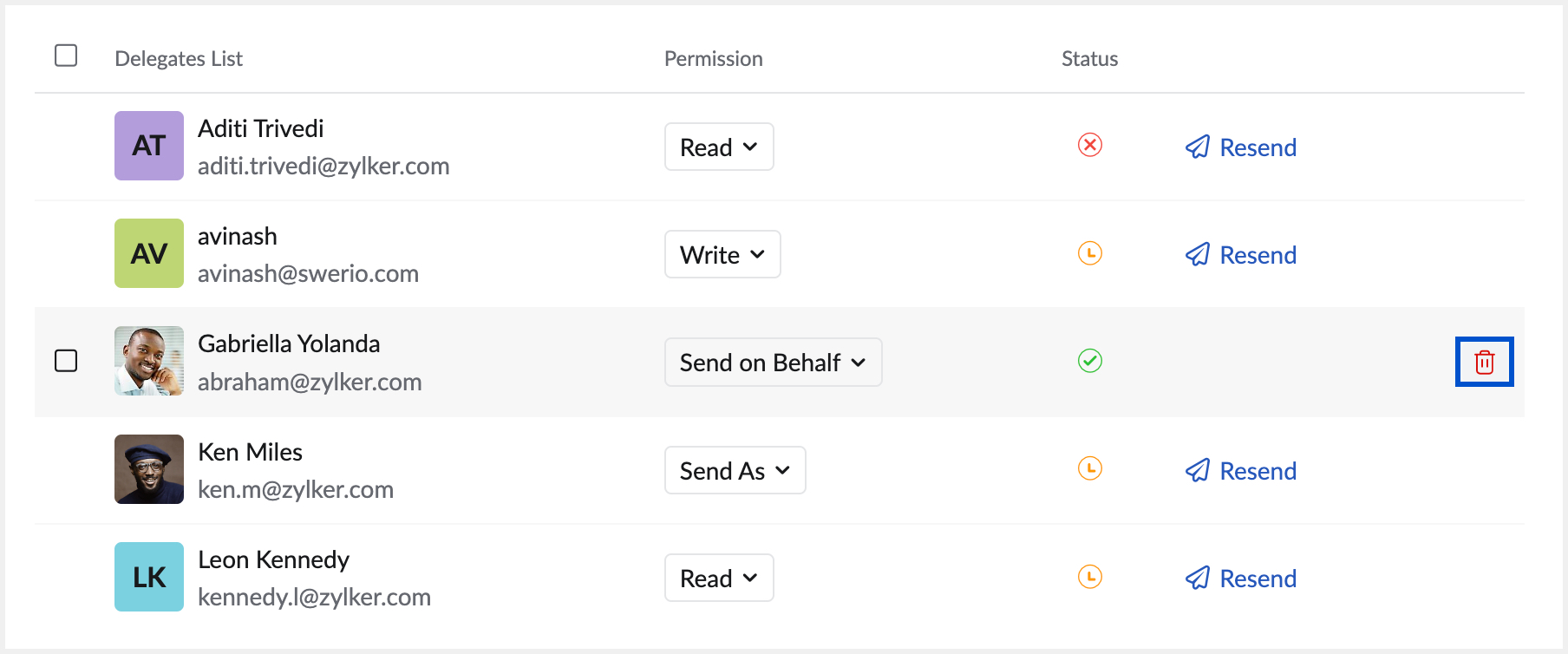The width and height of the screenshot is (1568, 654).
Task: Resend invitation to Aditi Trivedi
Action: click(x=1241, y=147)
